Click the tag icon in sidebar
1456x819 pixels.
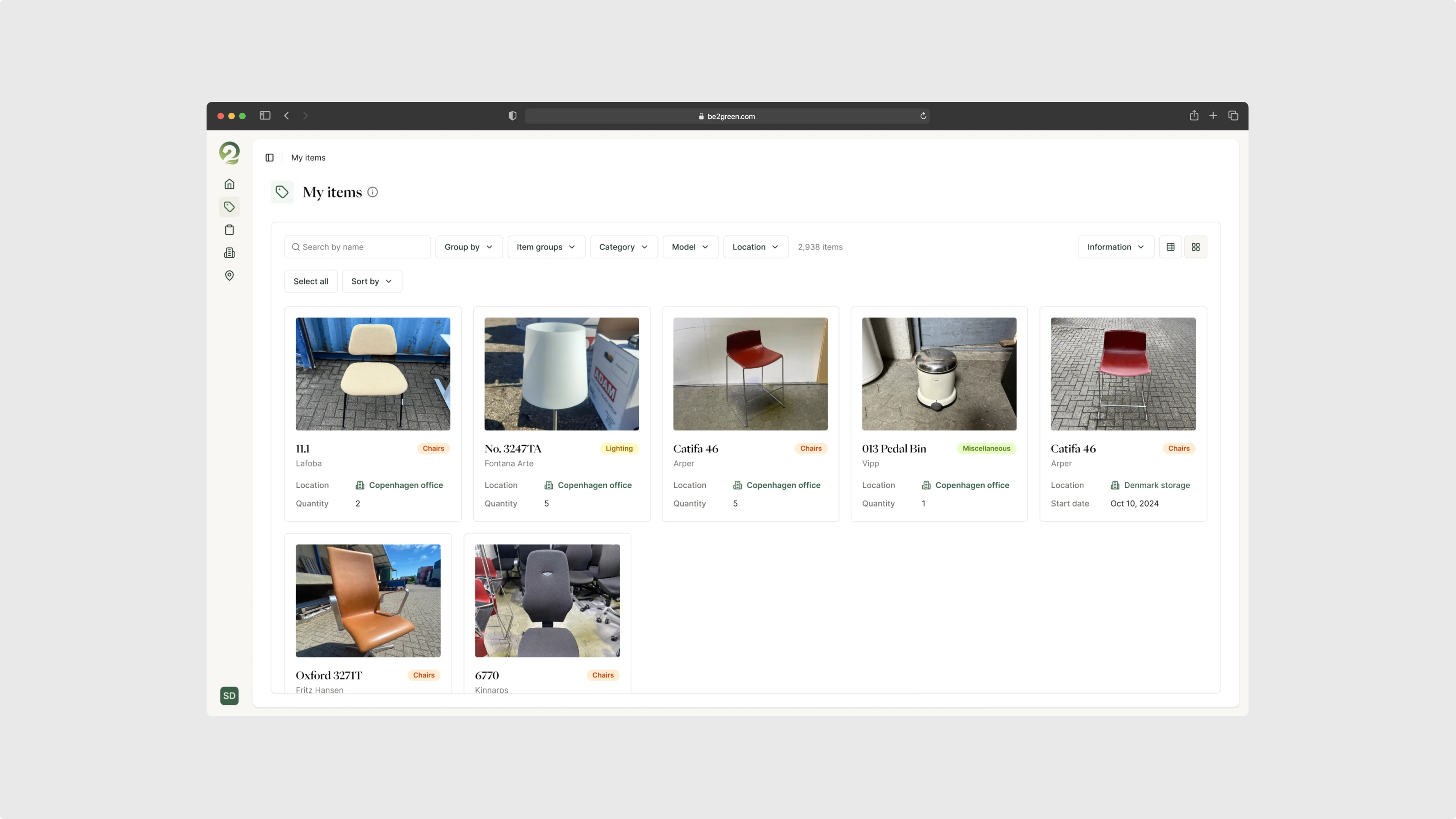(229, 207)
